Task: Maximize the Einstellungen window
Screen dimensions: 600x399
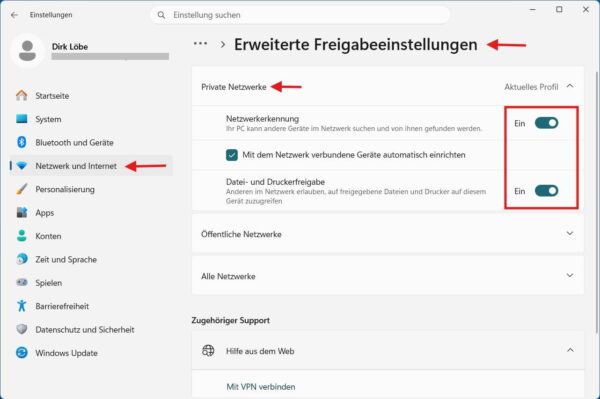Action: coord(559,9)
